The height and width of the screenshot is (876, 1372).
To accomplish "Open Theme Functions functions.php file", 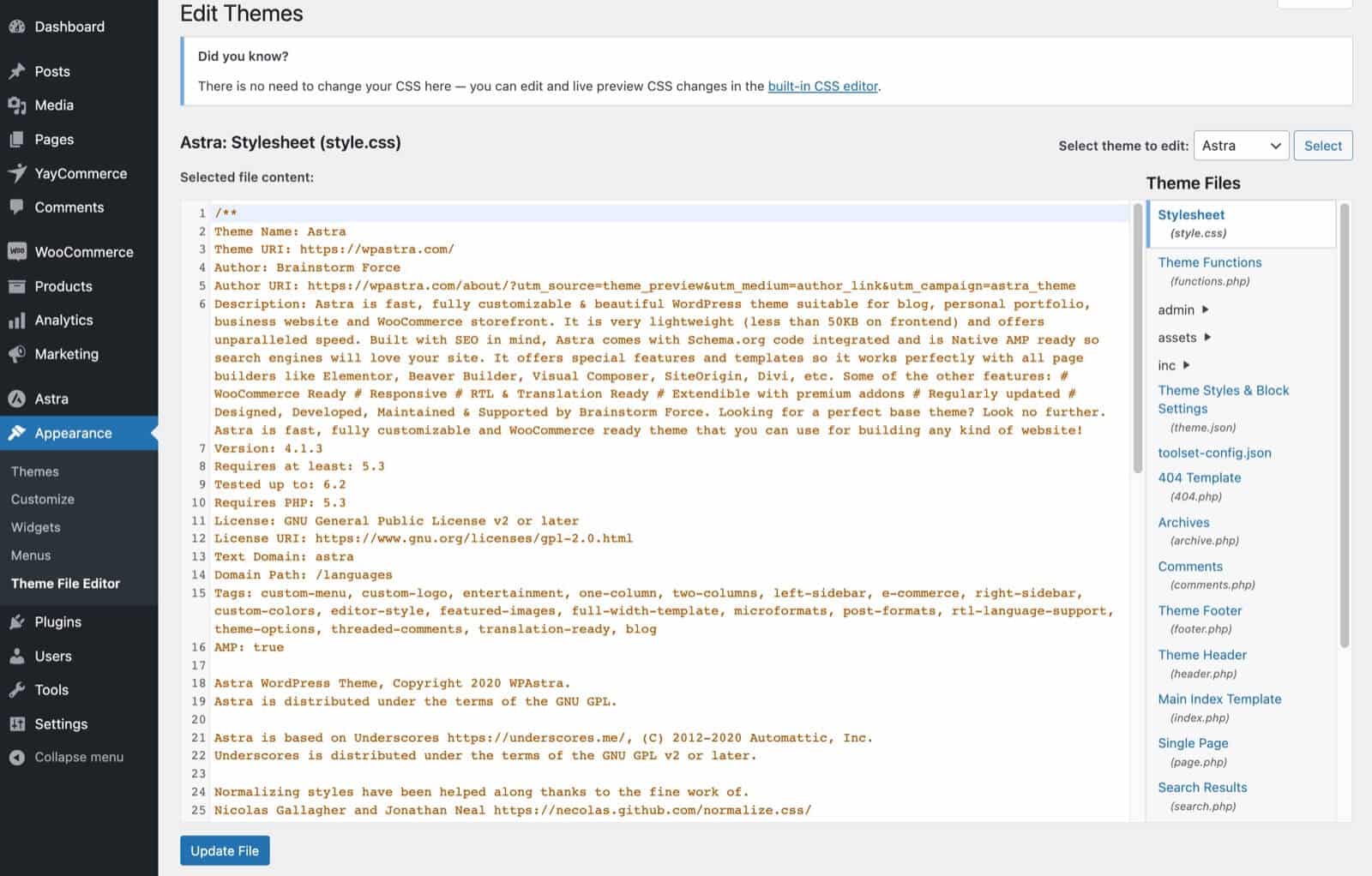I will click(x=1210, y=271).
